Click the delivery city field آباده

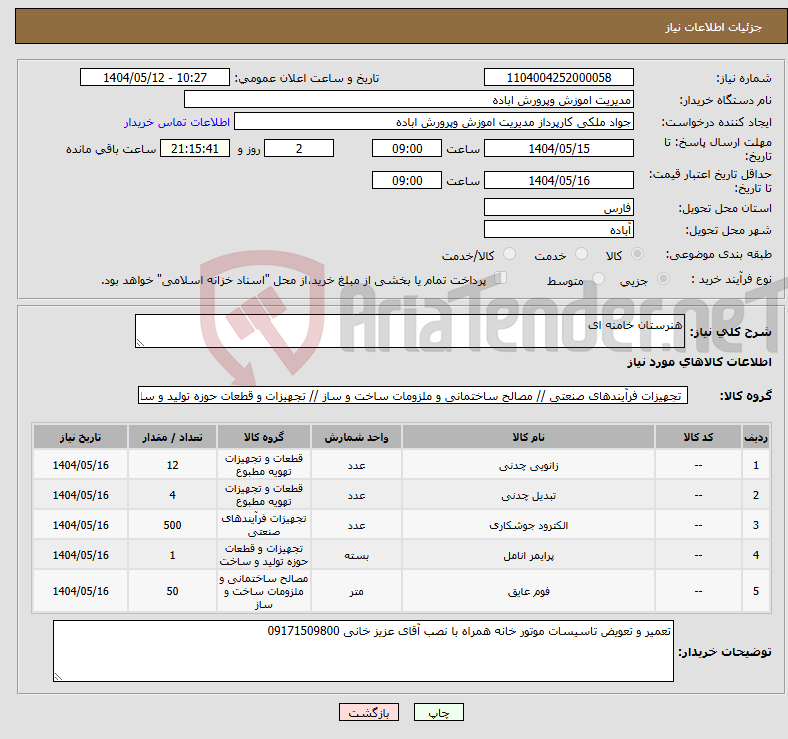[558, 229]
